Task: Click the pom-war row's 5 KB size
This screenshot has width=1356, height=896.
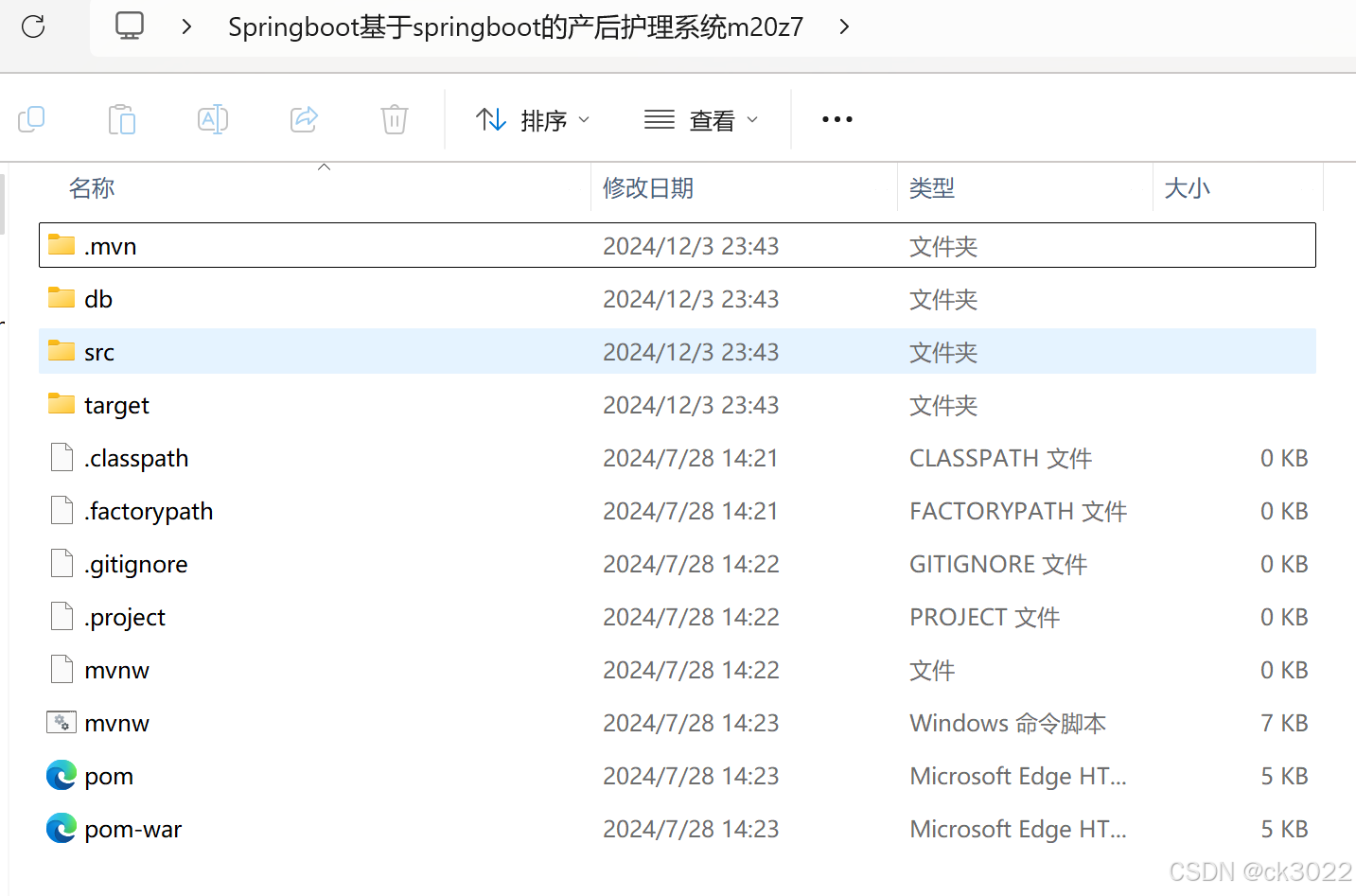Action: pos(1284,829)
